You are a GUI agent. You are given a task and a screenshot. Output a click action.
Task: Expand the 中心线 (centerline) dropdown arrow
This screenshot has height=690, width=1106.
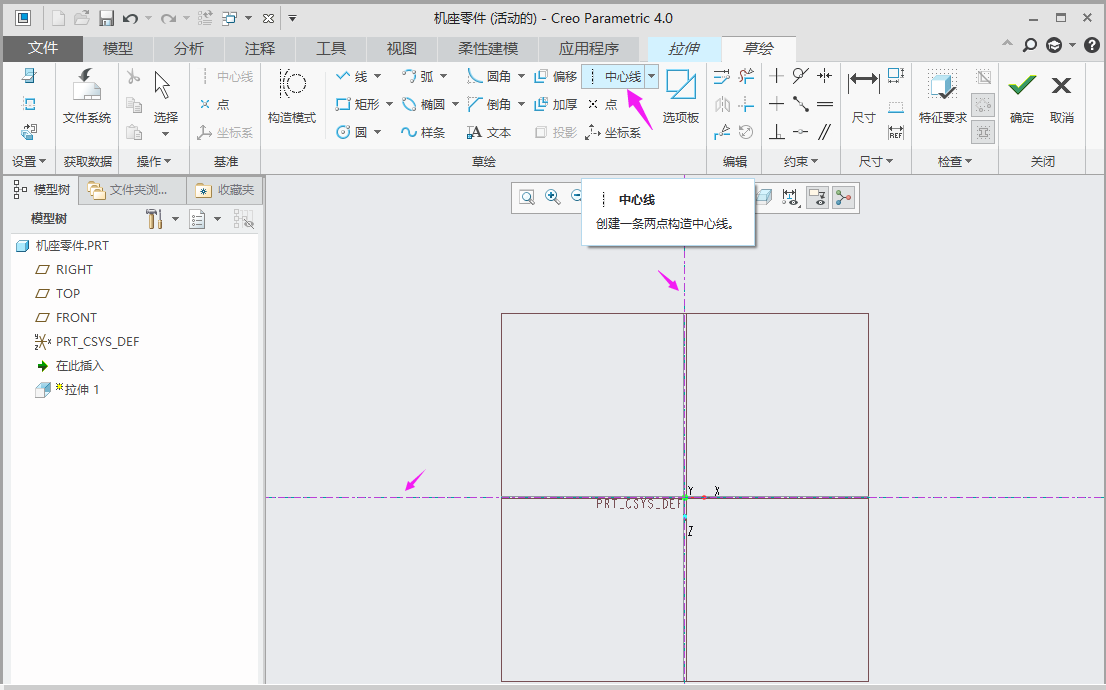click(652, 76)
